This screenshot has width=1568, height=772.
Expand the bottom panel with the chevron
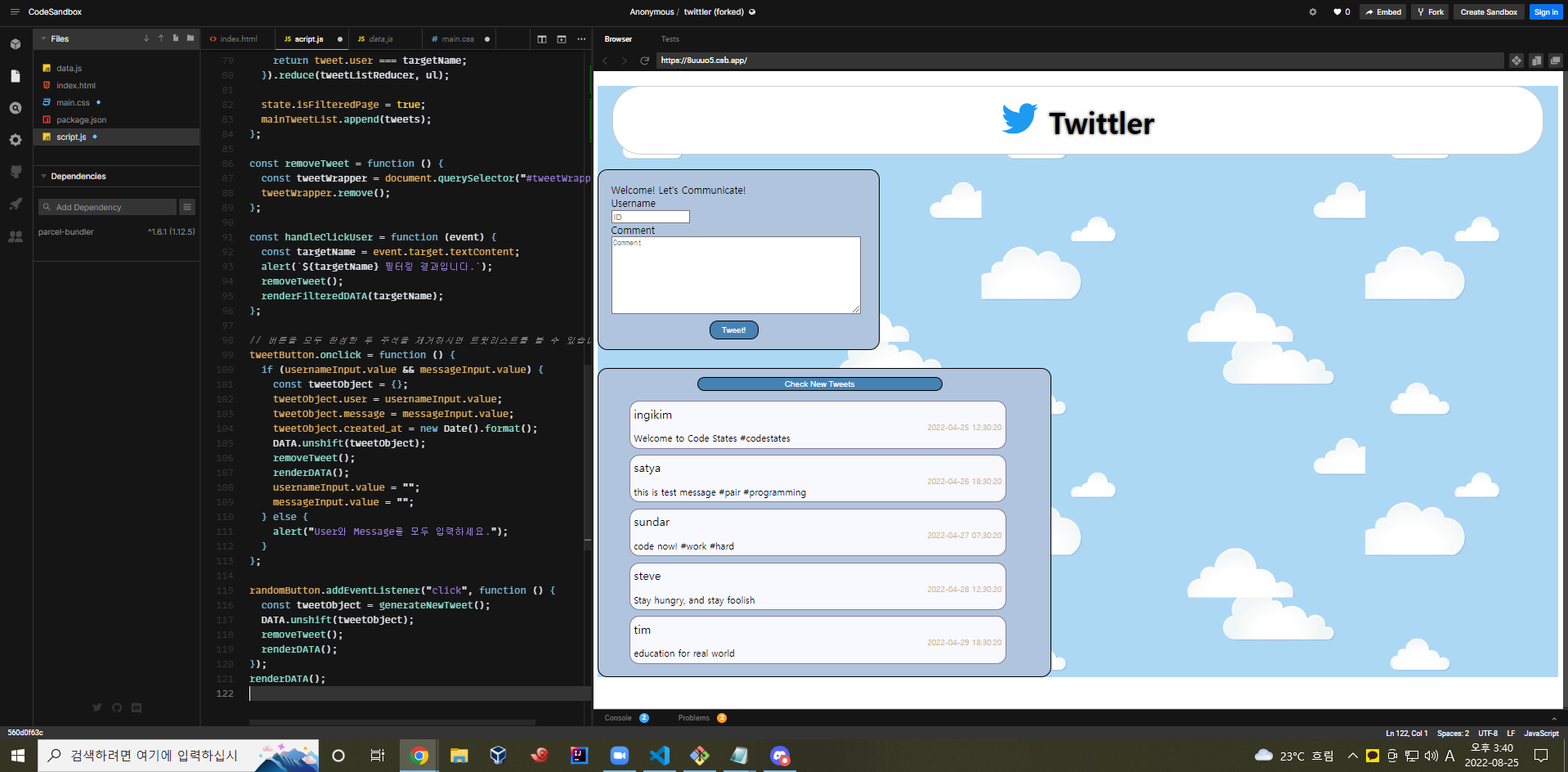coord(1554,718)
